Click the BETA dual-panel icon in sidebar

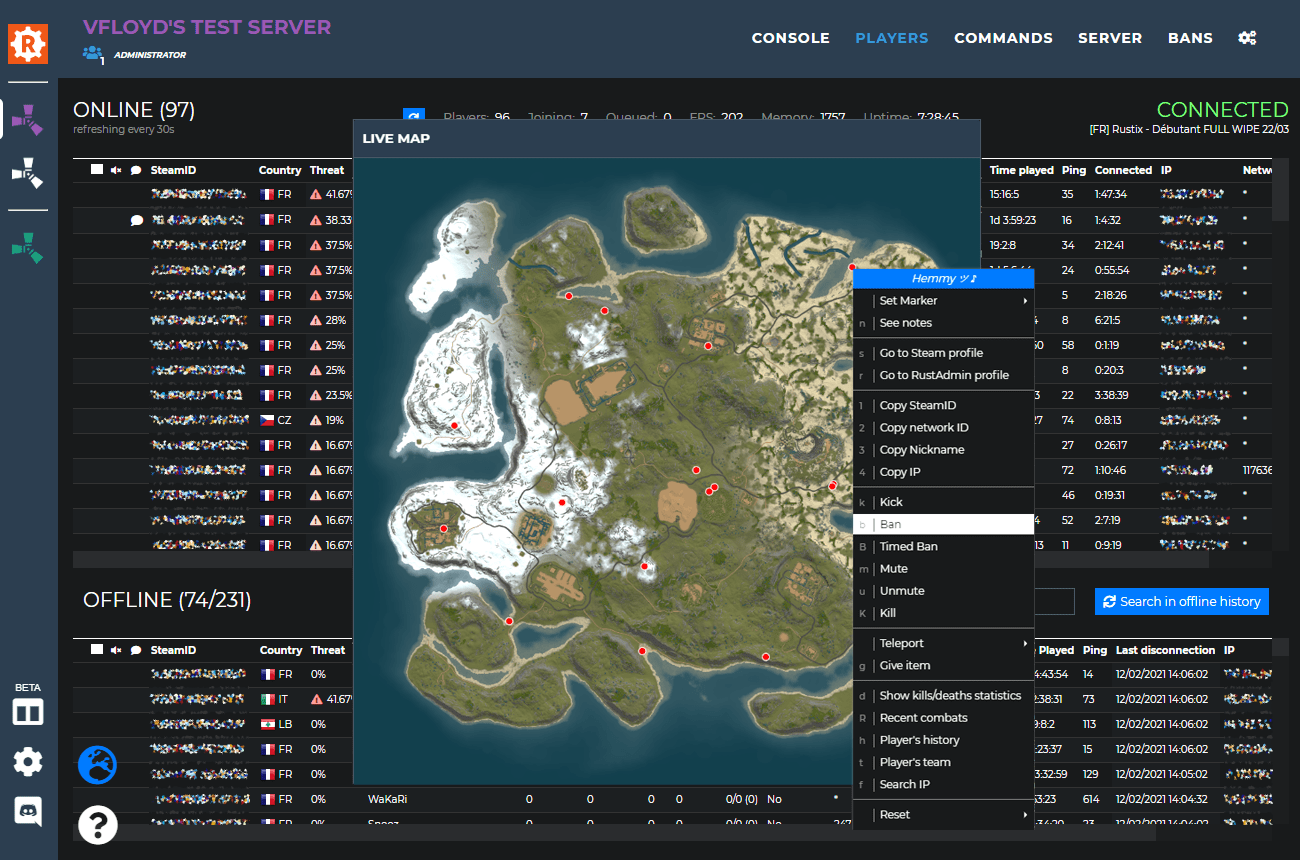tap(27, 712)
